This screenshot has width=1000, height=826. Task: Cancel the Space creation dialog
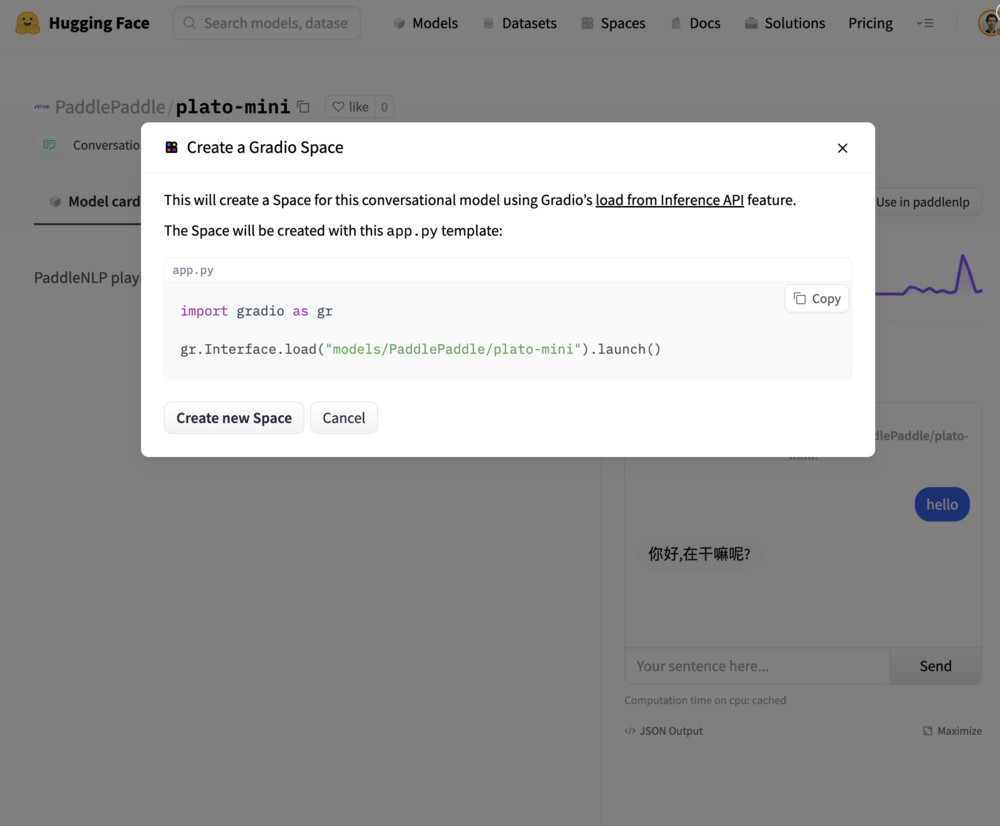[343, 418]
